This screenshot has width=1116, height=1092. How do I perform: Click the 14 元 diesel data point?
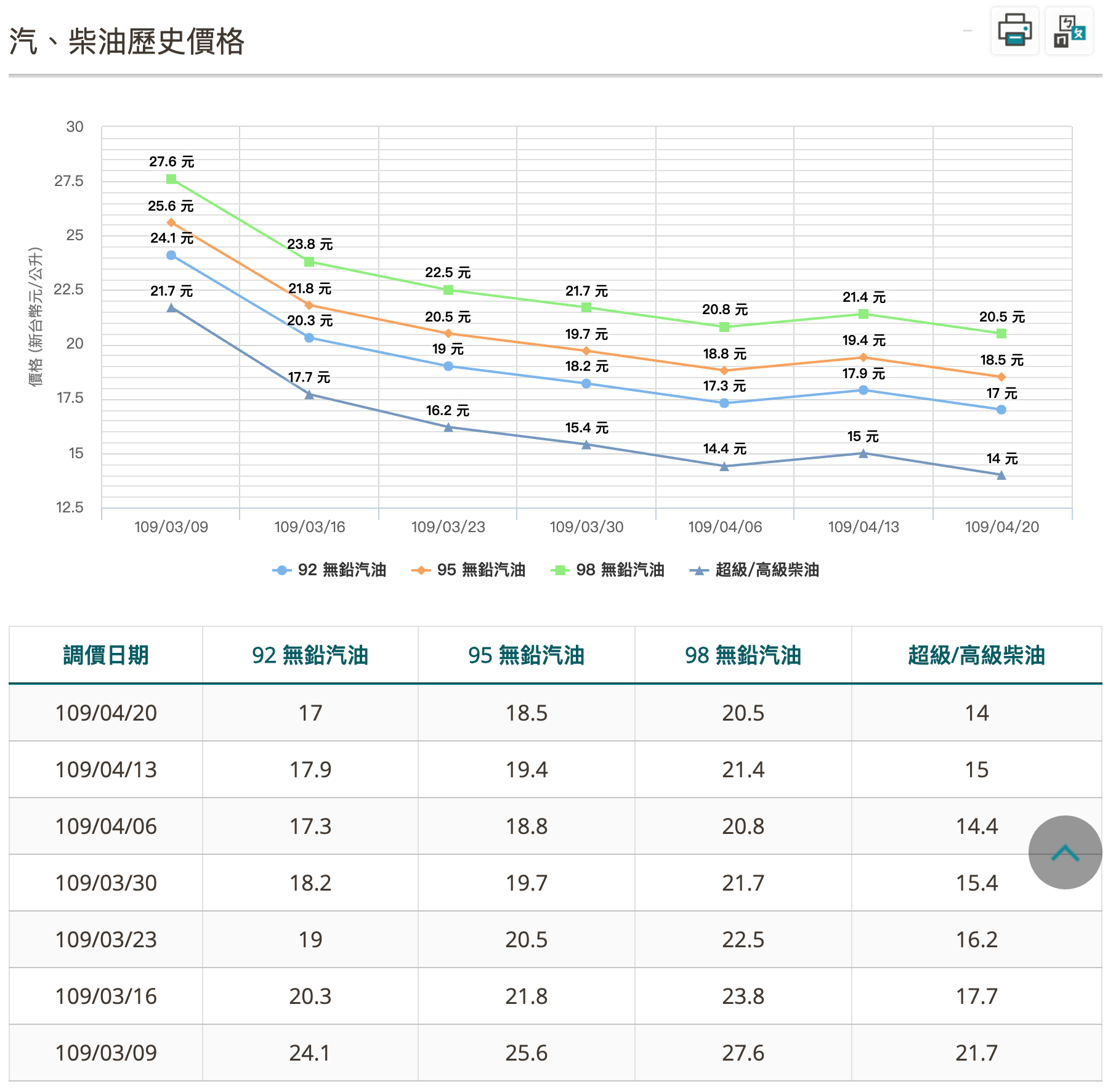(x=1001, y=475)
